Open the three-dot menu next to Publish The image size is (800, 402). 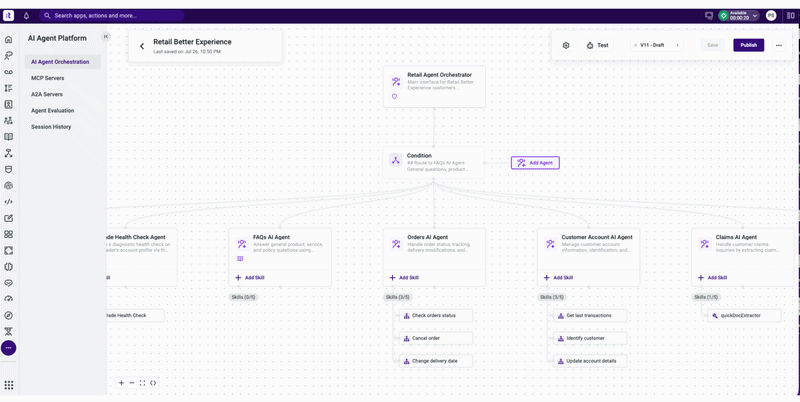(779, 45)
